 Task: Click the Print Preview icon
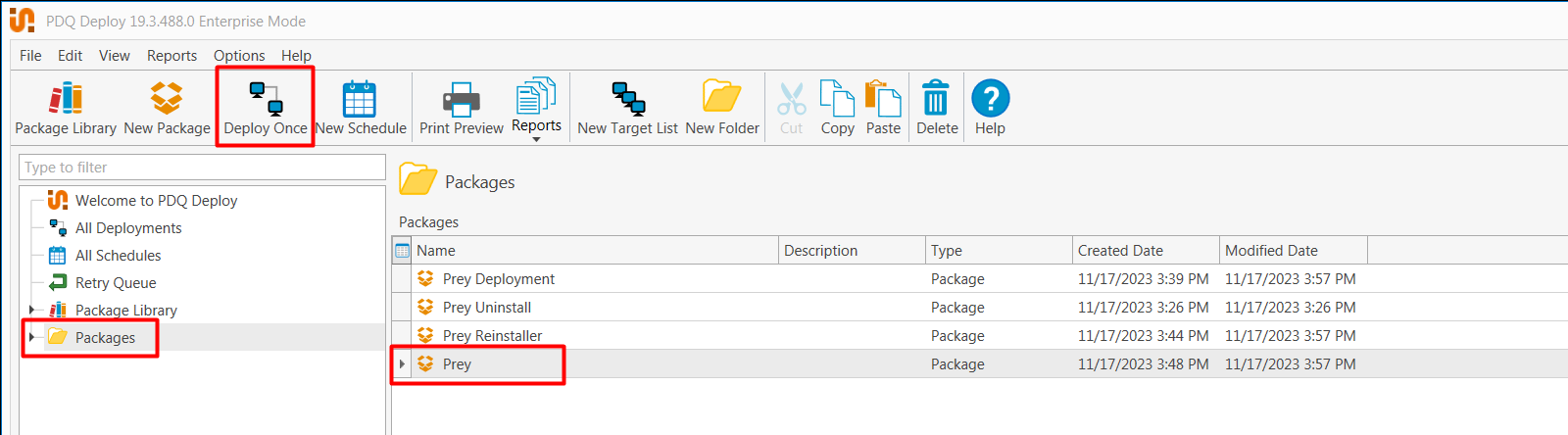tap(462, 99)
